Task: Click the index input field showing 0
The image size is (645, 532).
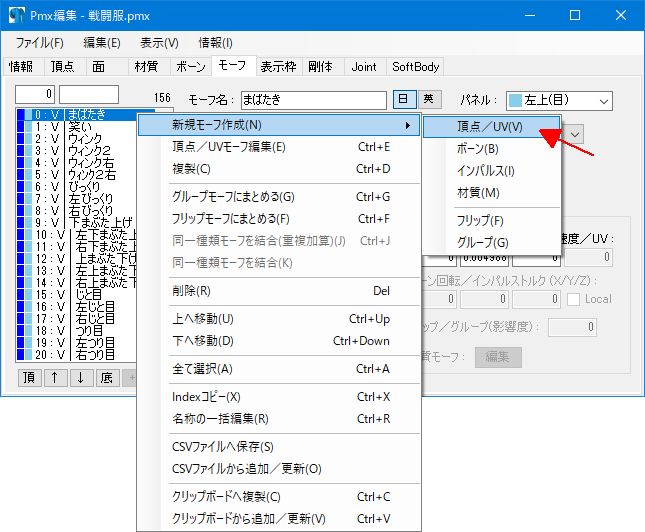Action: (x=35, y=95)
